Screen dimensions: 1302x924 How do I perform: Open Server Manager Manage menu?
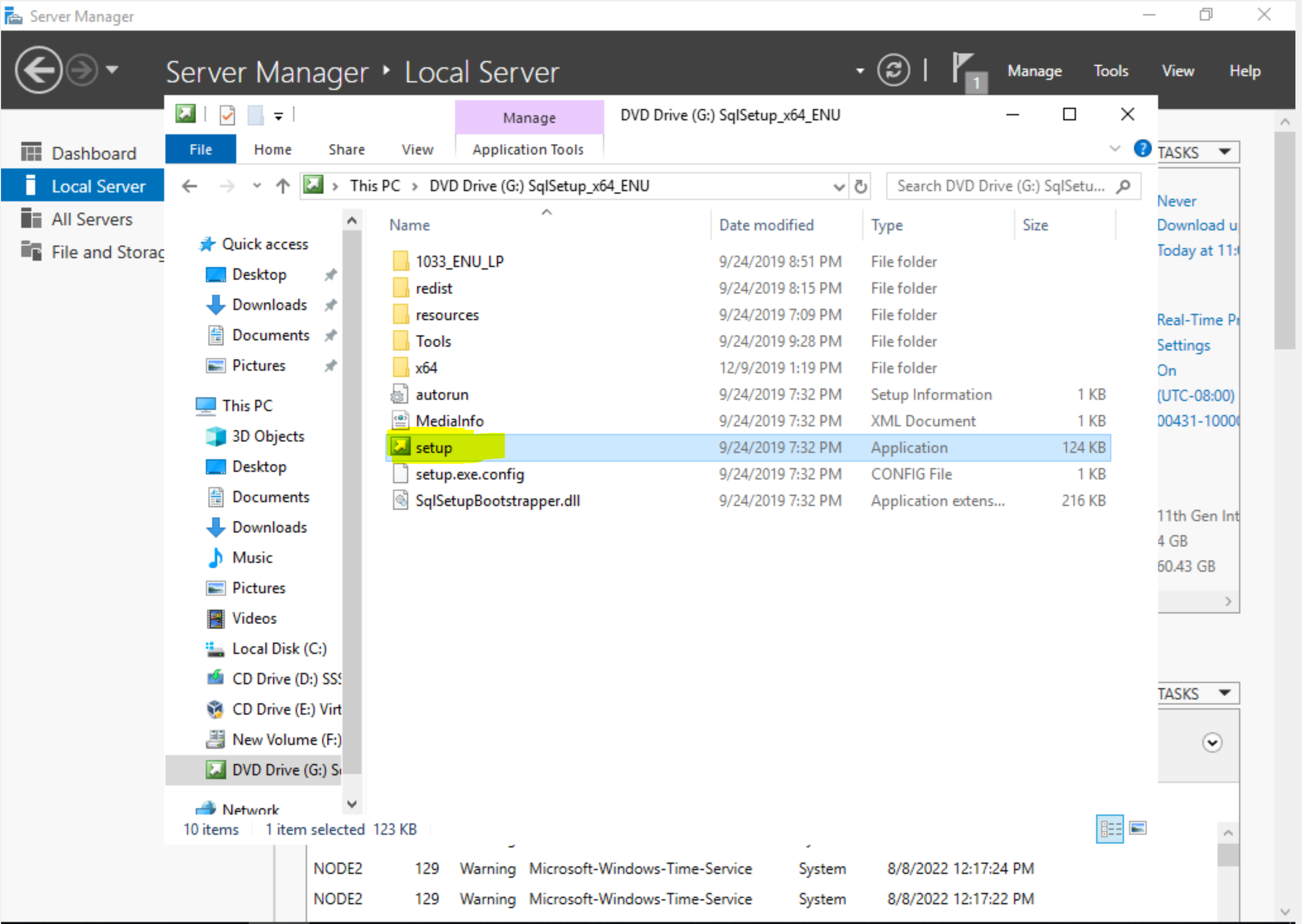1034,71
